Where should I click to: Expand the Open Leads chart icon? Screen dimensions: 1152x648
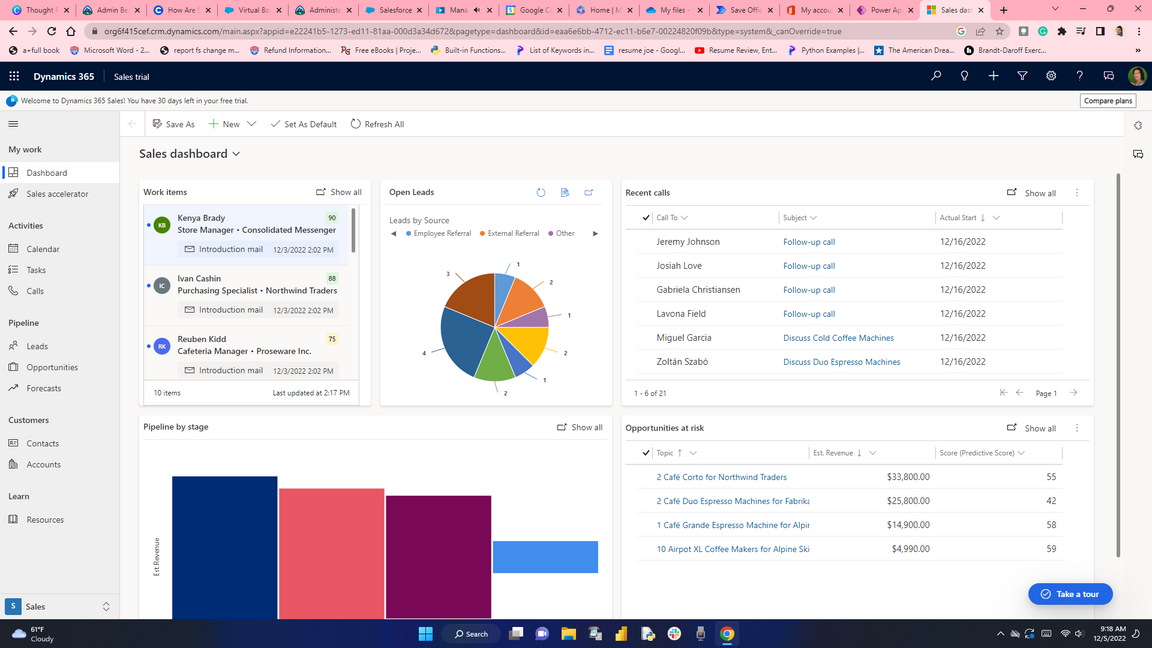click(588, 192)
